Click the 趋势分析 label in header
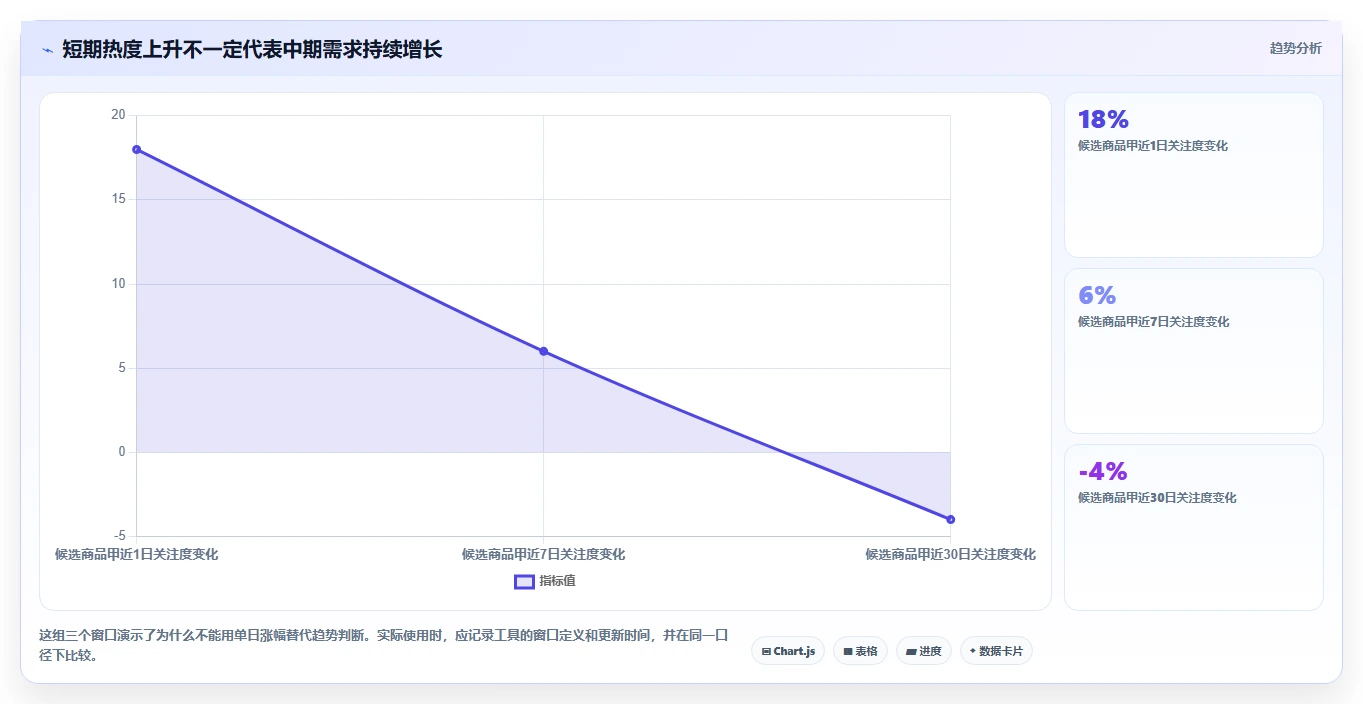 pos(1295,48)
